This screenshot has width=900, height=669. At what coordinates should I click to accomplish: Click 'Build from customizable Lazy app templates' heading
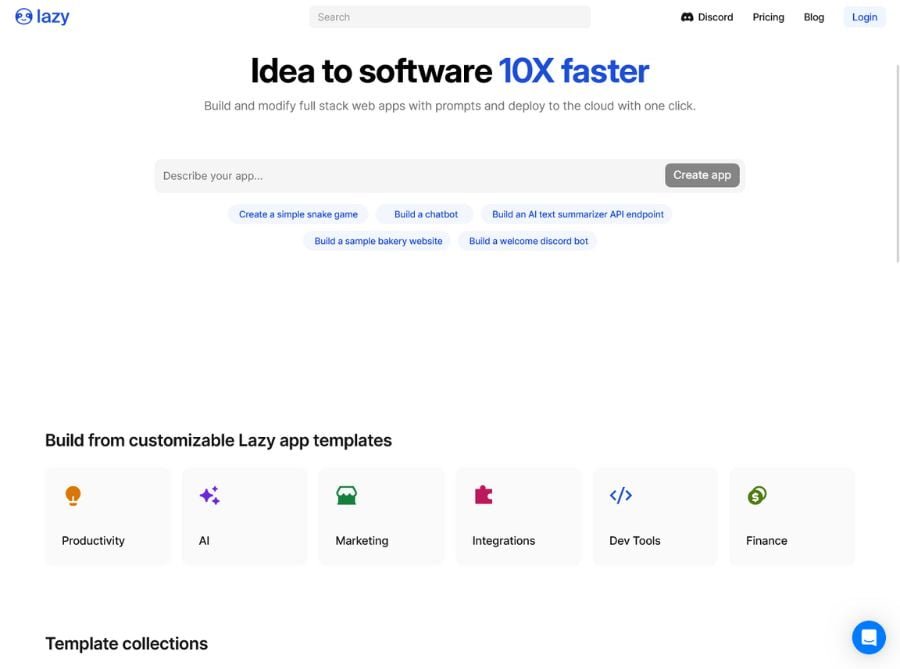click(x=218, y=440)
